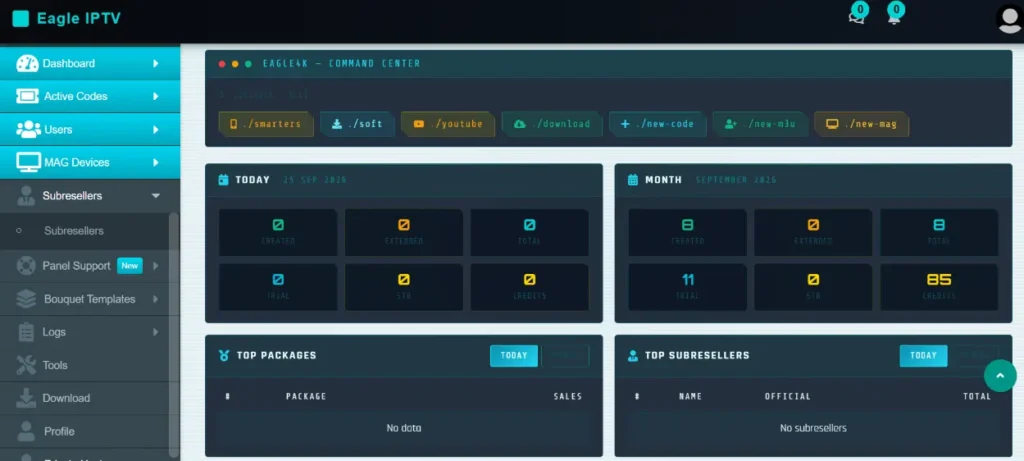Click the monthly CREATED value 8
This screenshot has height=461, width=1024.
(x=688, y=225)
